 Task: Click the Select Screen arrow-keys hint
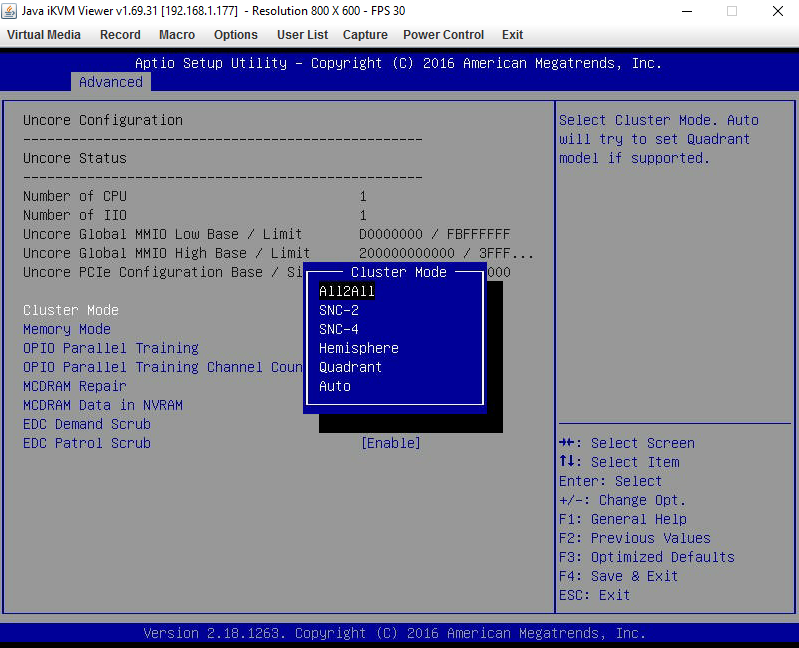[x=627, y=443]
